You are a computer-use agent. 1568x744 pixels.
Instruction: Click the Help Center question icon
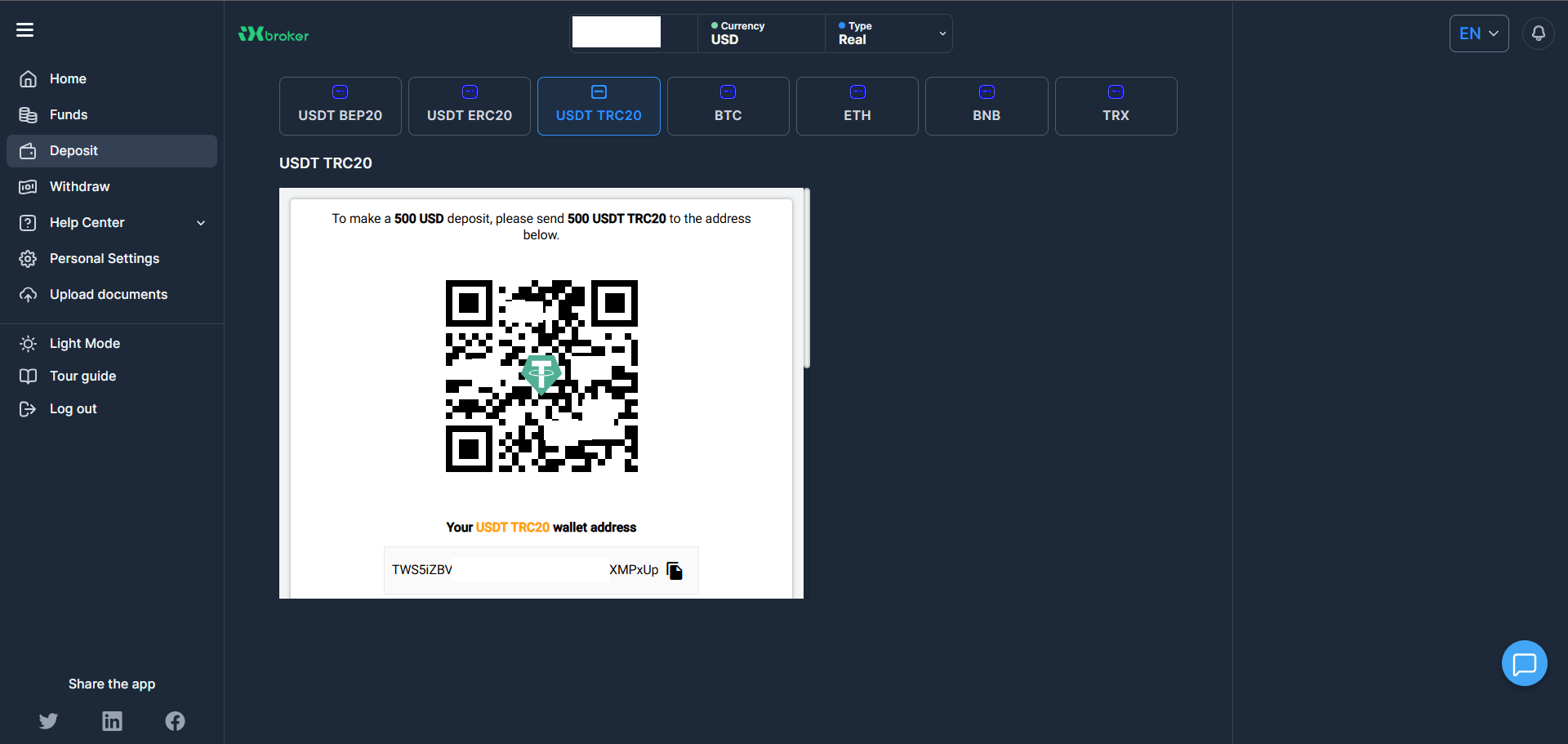(x=28, y=223)
